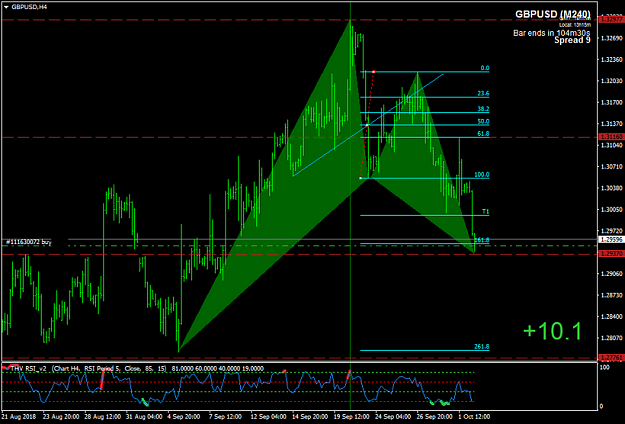Click the 1 Oct 12:00 time label
The height and width of the screenshot is (424, 625).
tap(474, 417)
